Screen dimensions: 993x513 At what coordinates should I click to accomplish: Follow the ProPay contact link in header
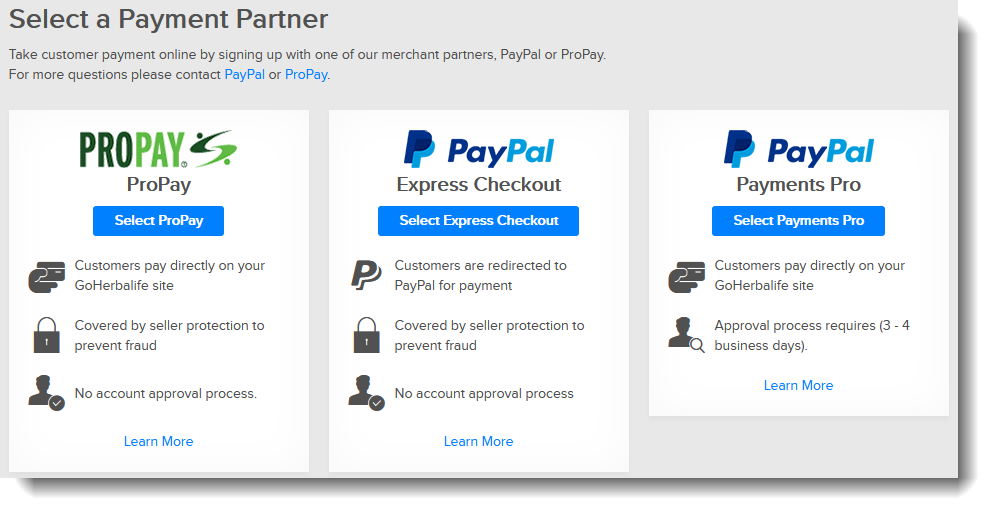[x=305, y=74]
